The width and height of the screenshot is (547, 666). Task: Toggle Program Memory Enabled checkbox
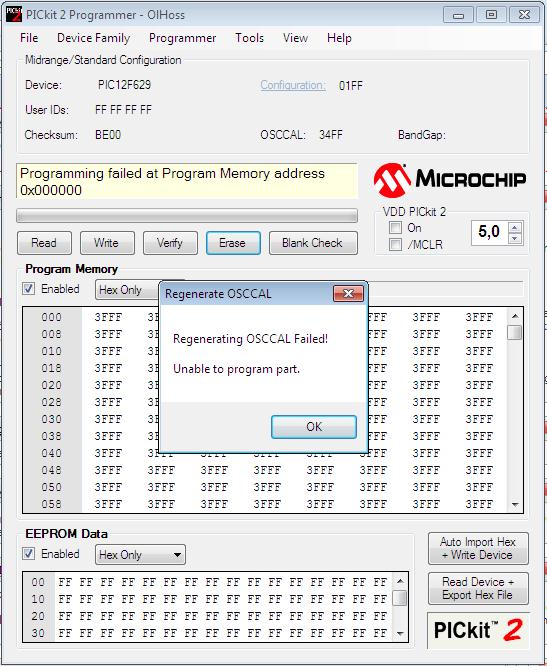click(x=28, y=289)
